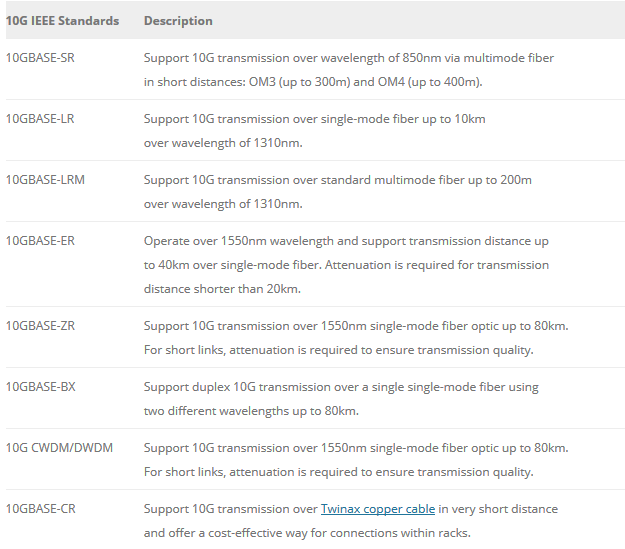This screenshot has width=625, height=549.
Task: Click the 850nm multimode fiber description line
Action: (x=348, y=58)
